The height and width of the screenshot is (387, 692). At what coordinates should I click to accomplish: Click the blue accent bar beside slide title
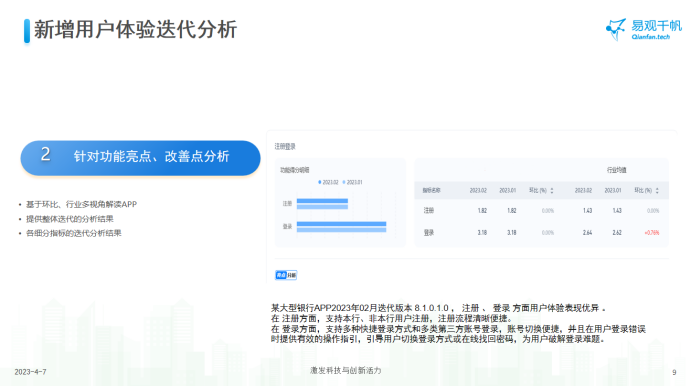tap(27, 31)
